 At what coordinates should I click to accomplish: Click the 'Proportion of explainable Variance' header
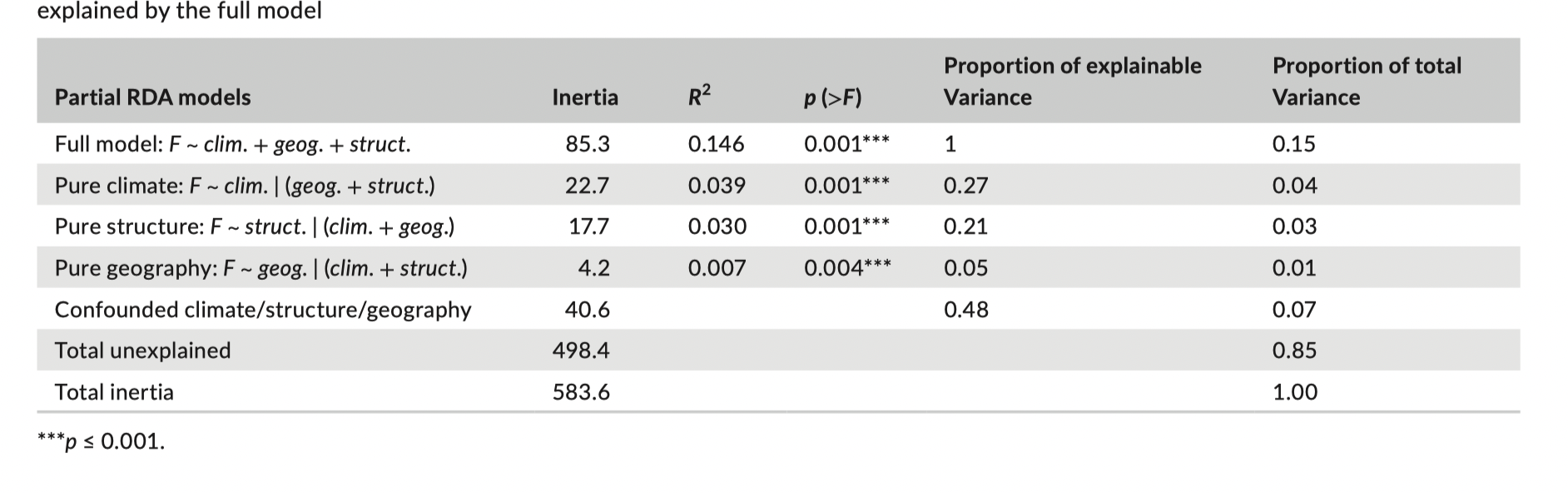1072,82
